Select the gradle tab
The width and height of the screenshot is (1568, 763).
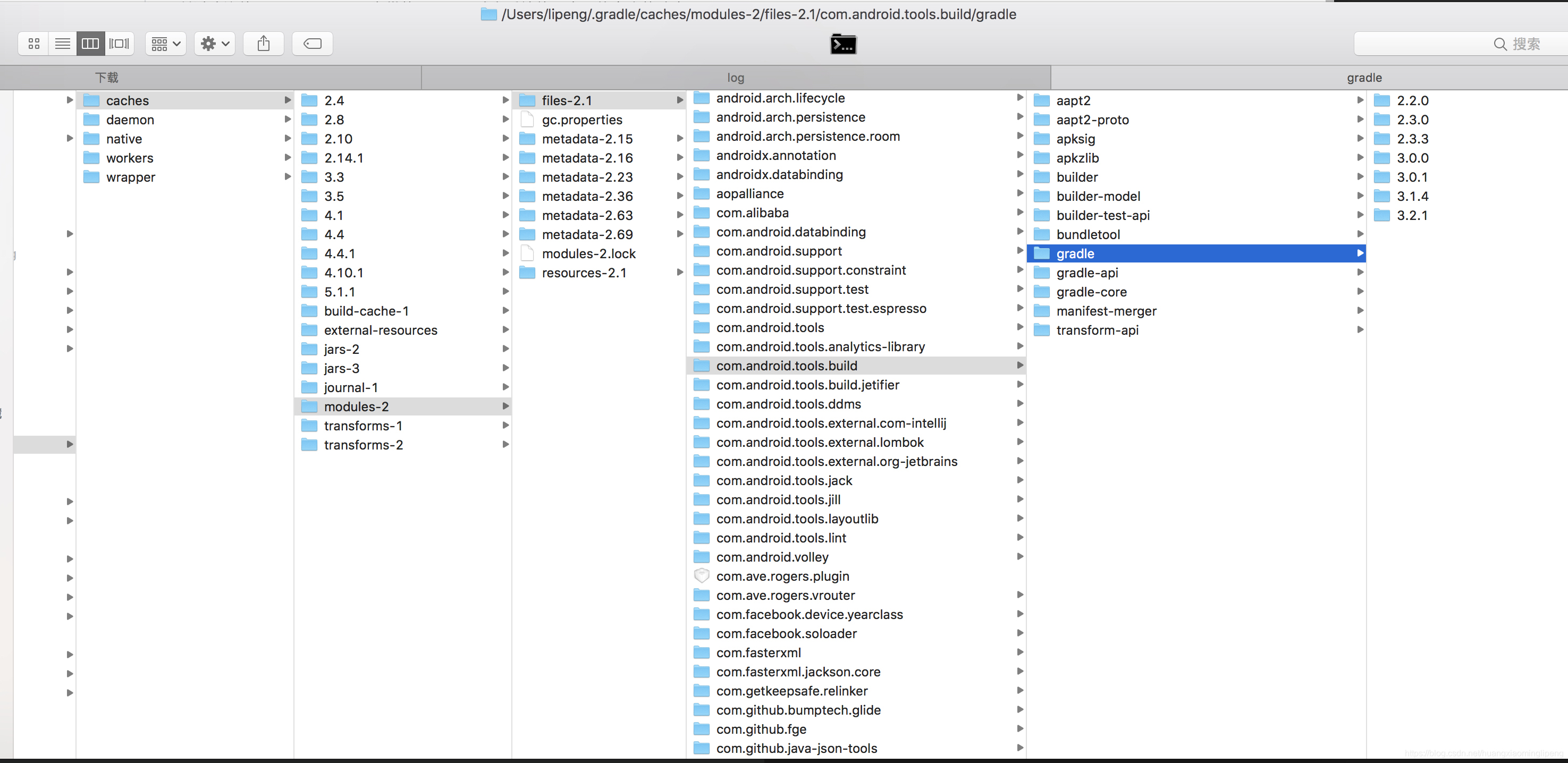(1363, 78)
